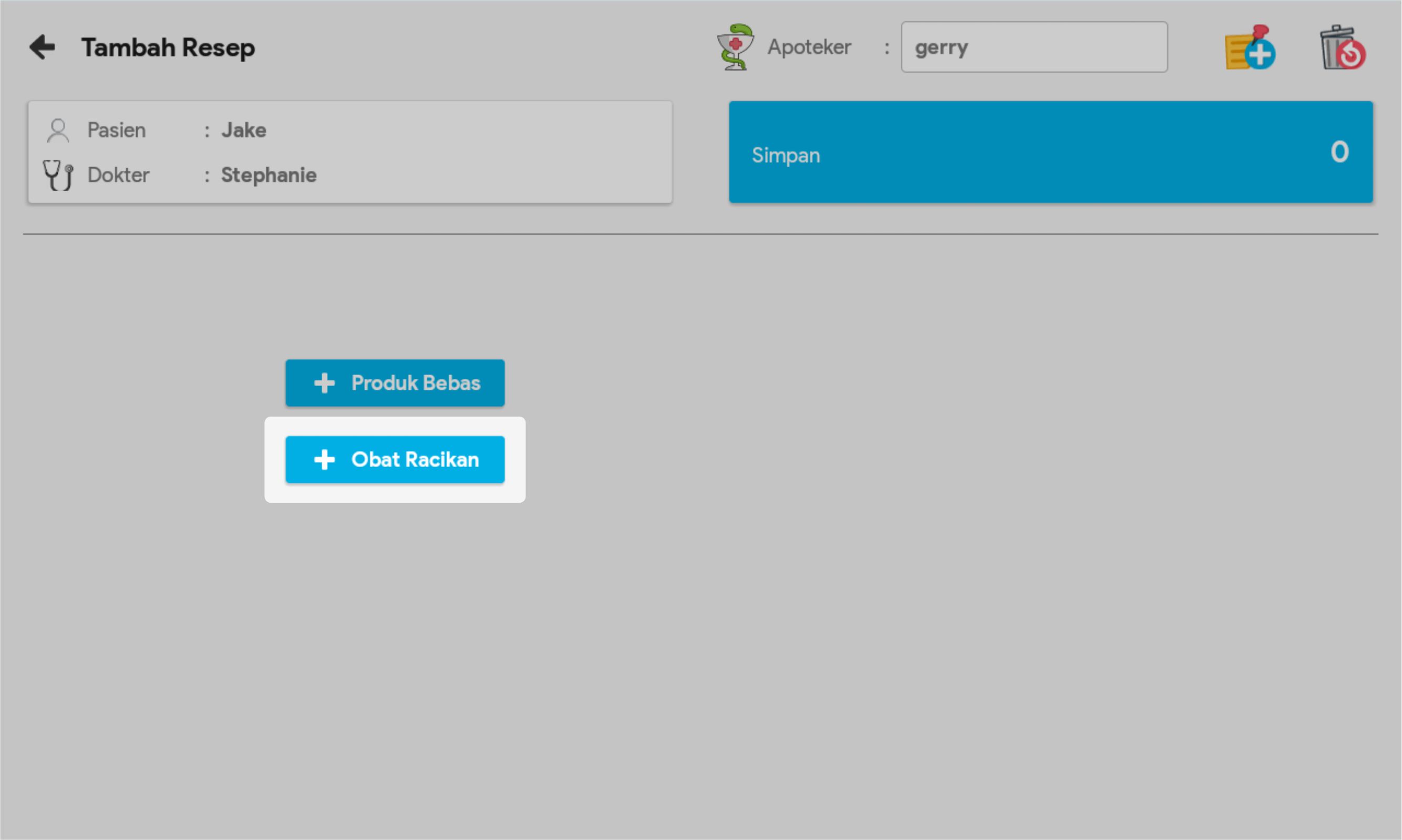The height and width of the screenshot is (840, 1402).
Task: Click the empty area of patient info card
Action: click(x=498, y=152)
